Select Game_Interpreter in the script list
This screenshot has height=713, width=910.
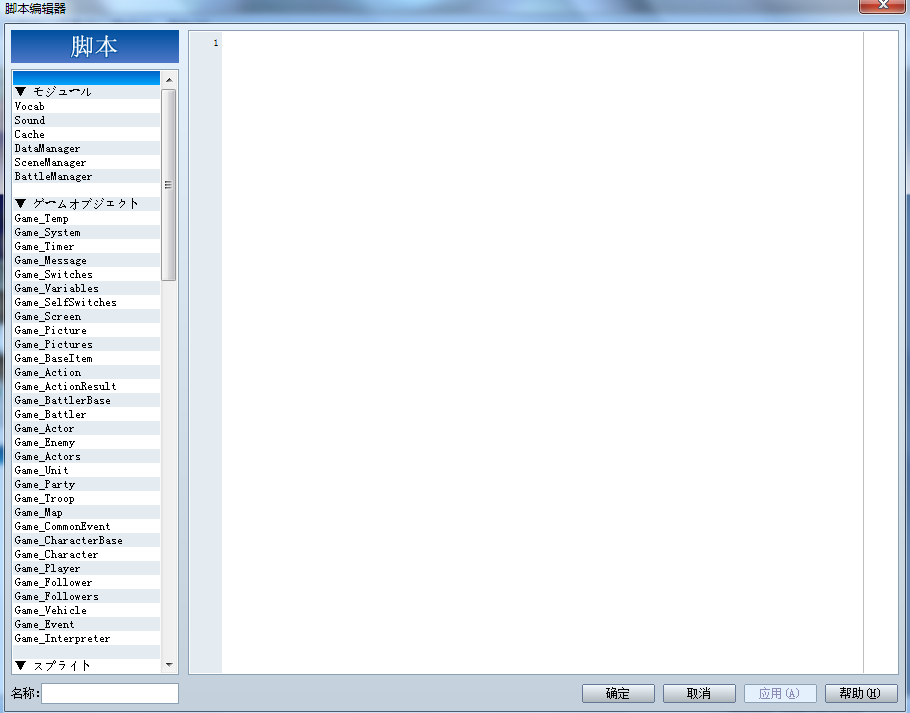(62, 638)
